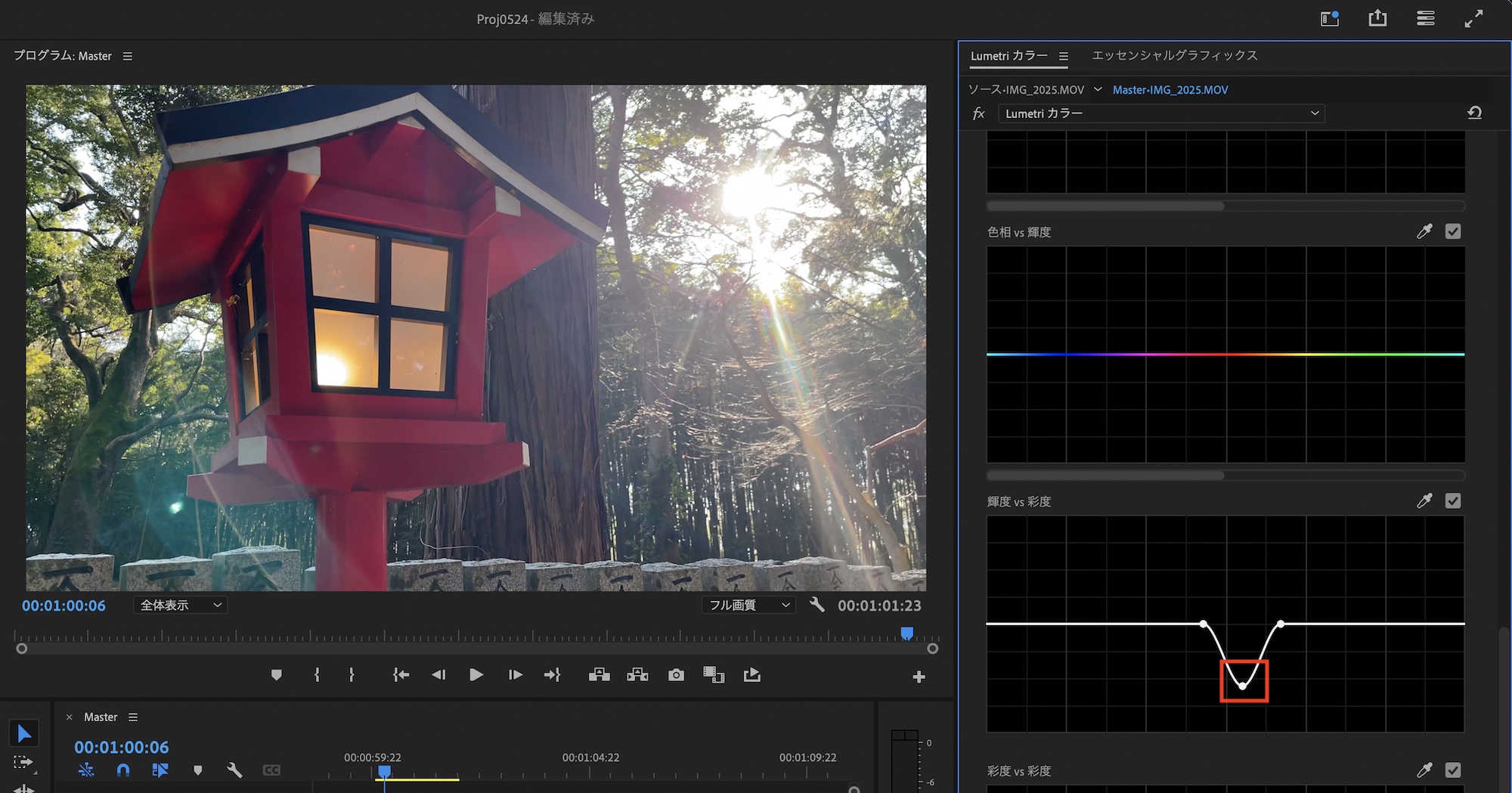Click the Reset effect icon in Lumetri panel
The height and width of the screenshot is (793, 1512).
pyautogui.click(x=1474, y=113)
